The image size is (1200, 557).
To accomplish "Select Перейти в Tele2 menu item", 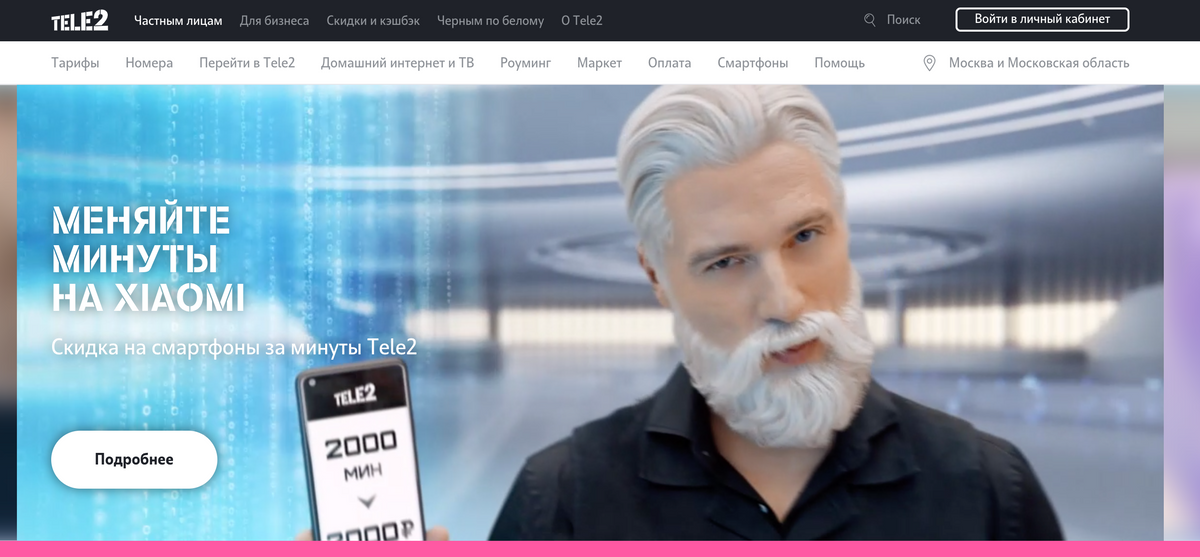I will click(247, 63).
